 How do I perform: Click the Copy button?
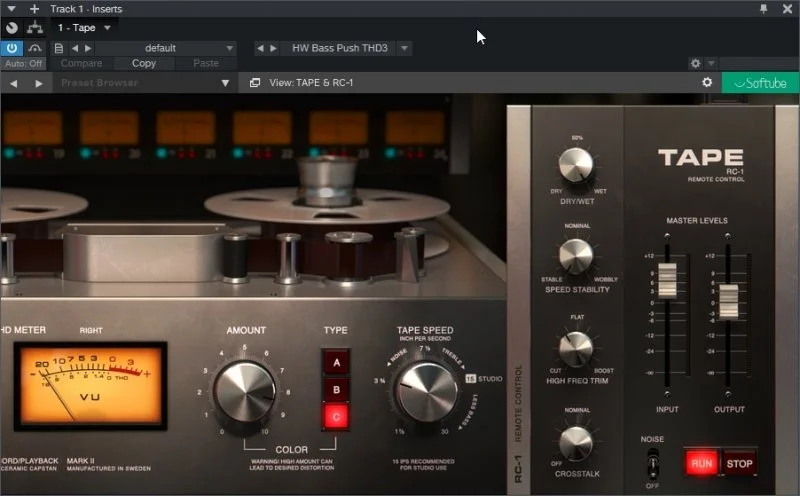(144, 63)
